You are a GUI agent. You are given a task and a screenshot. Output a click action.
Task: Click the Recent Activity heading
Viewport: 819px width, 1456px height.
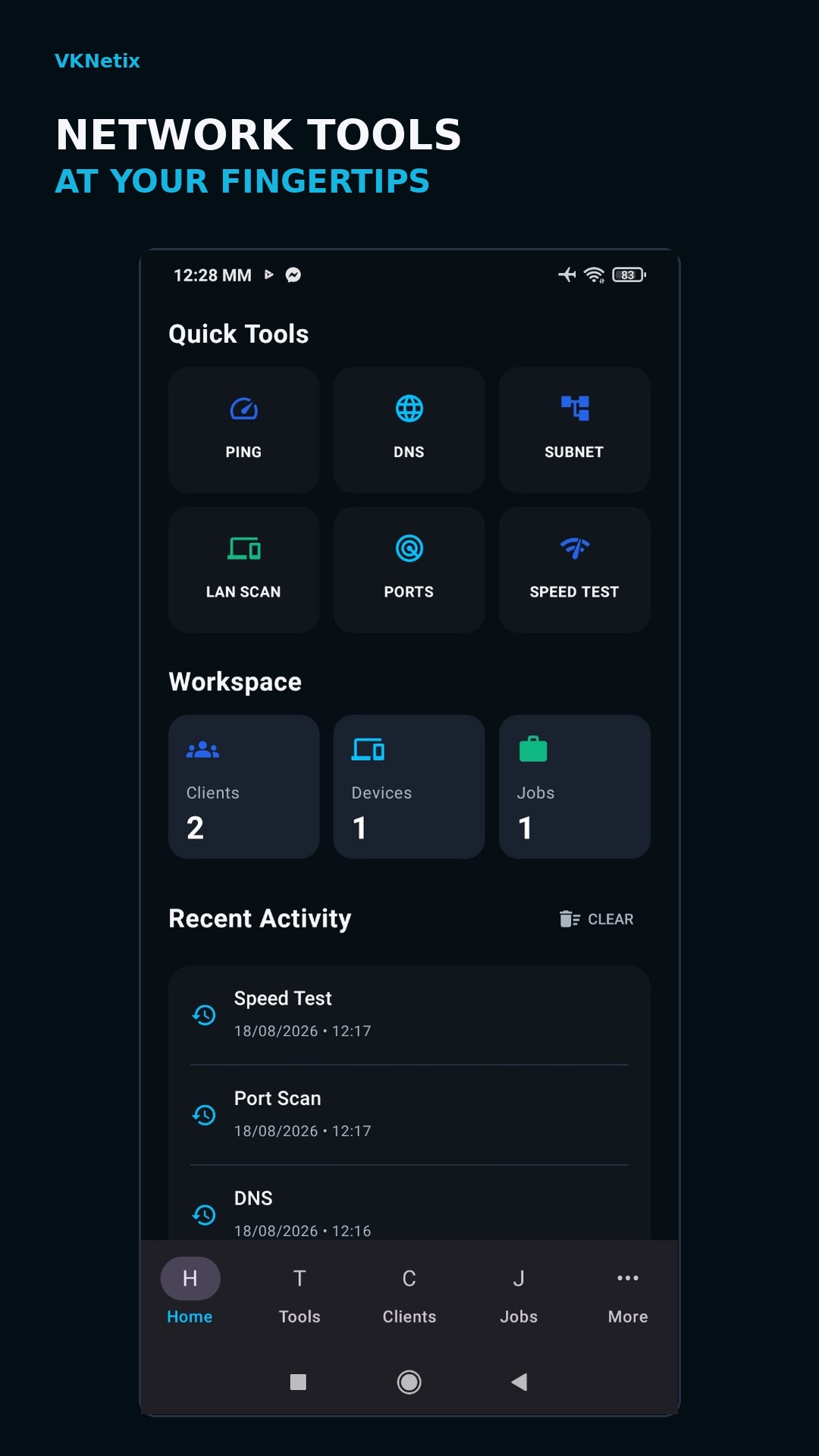tap(260, 918)
